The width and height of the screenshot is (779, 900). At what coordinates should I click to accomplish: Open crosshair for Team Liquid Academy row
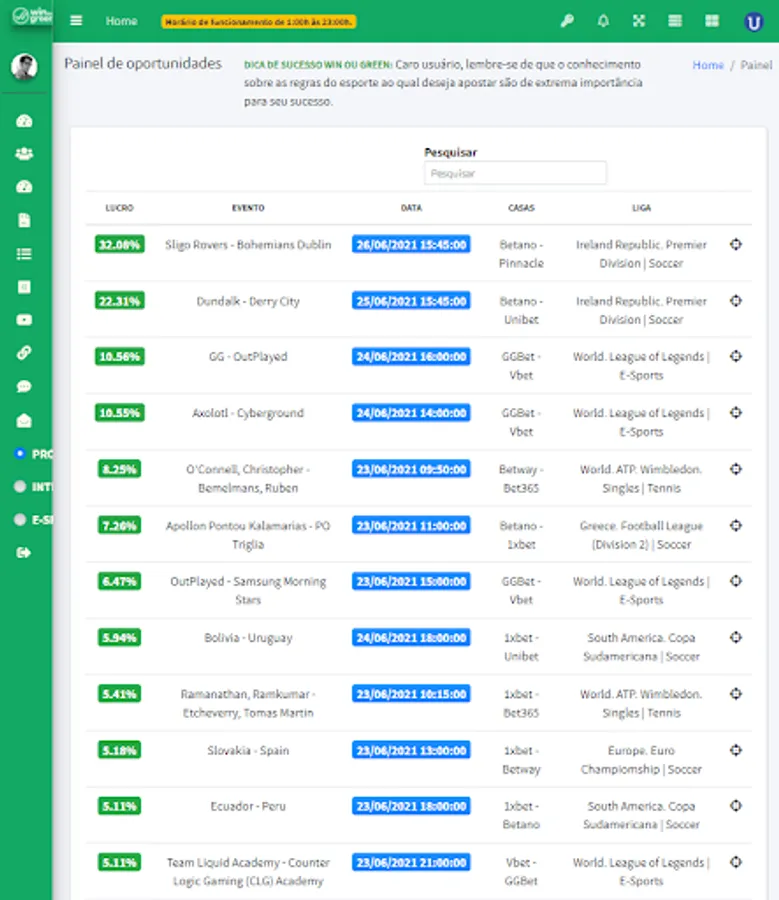[x=736, y=862]
